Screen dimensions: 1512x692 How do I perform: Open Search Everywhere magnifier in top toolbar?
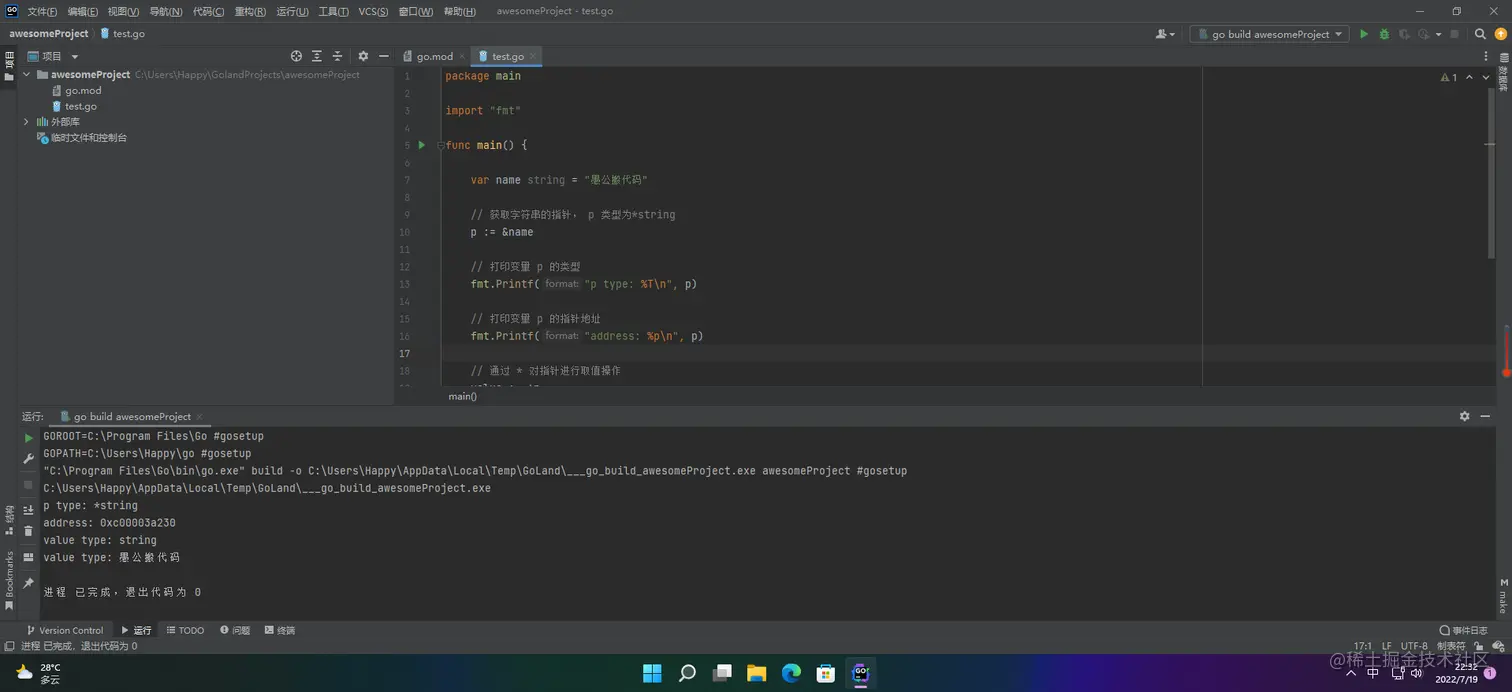point(1480,34)
